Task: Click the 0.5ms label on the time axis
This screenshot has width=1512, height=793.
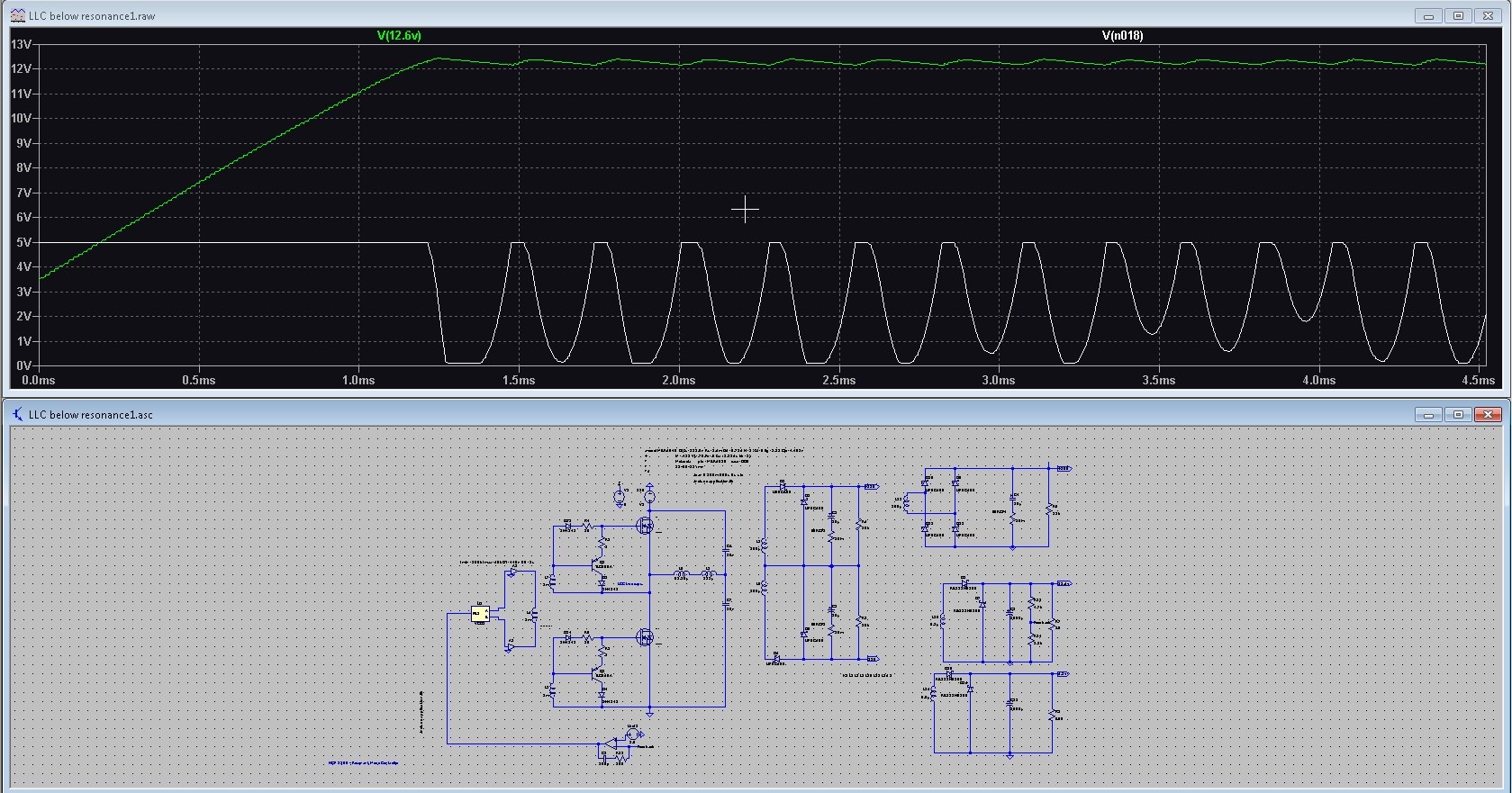Action: 198,380
